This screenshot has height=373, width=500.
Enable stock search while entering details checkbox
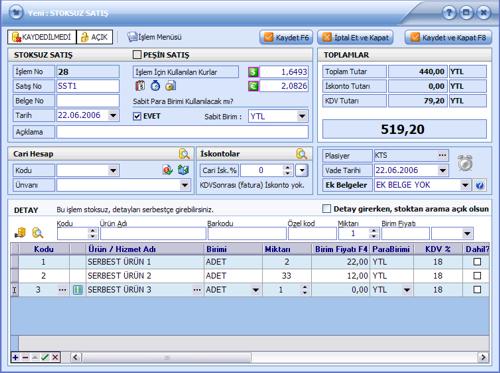(x=327, y=209)
